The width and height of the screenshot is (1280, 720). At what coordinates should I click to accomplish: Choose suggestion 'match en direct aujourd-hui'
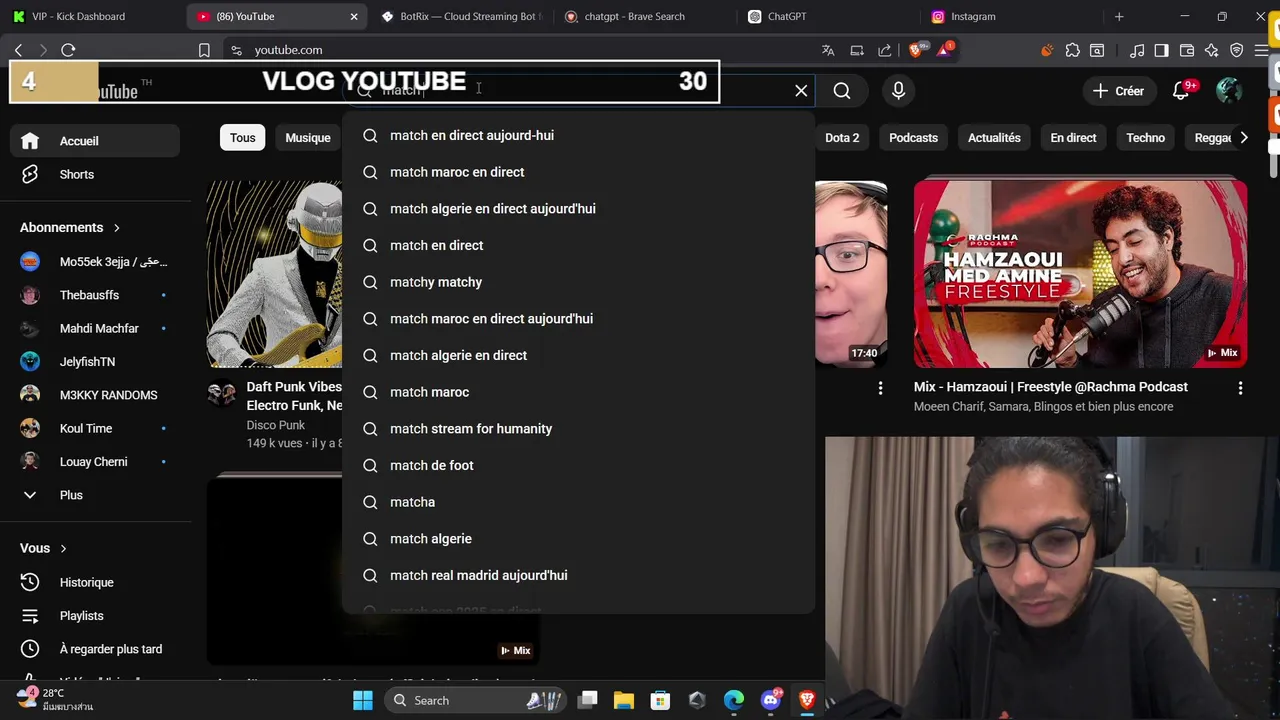point(578,135)
